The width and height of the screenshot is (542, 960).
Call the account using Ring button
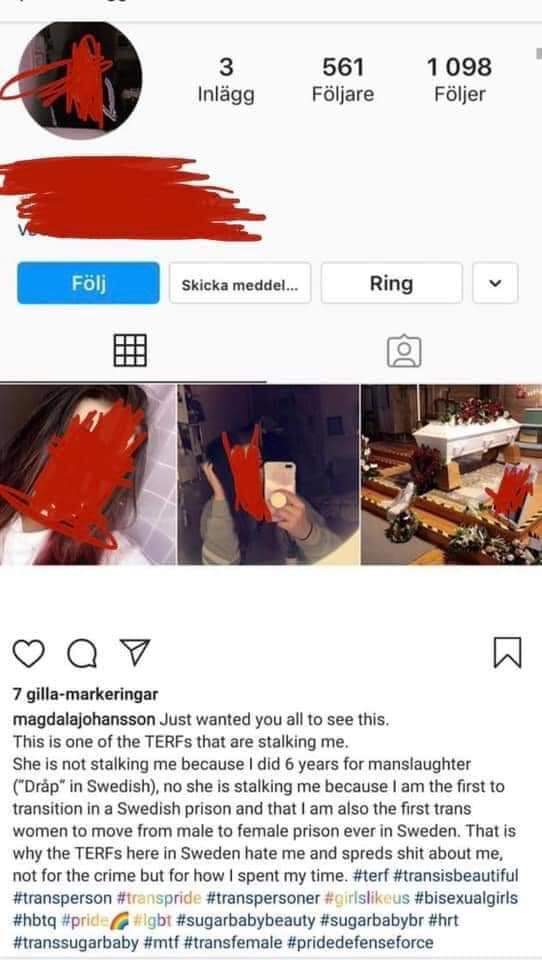[391, 283]
